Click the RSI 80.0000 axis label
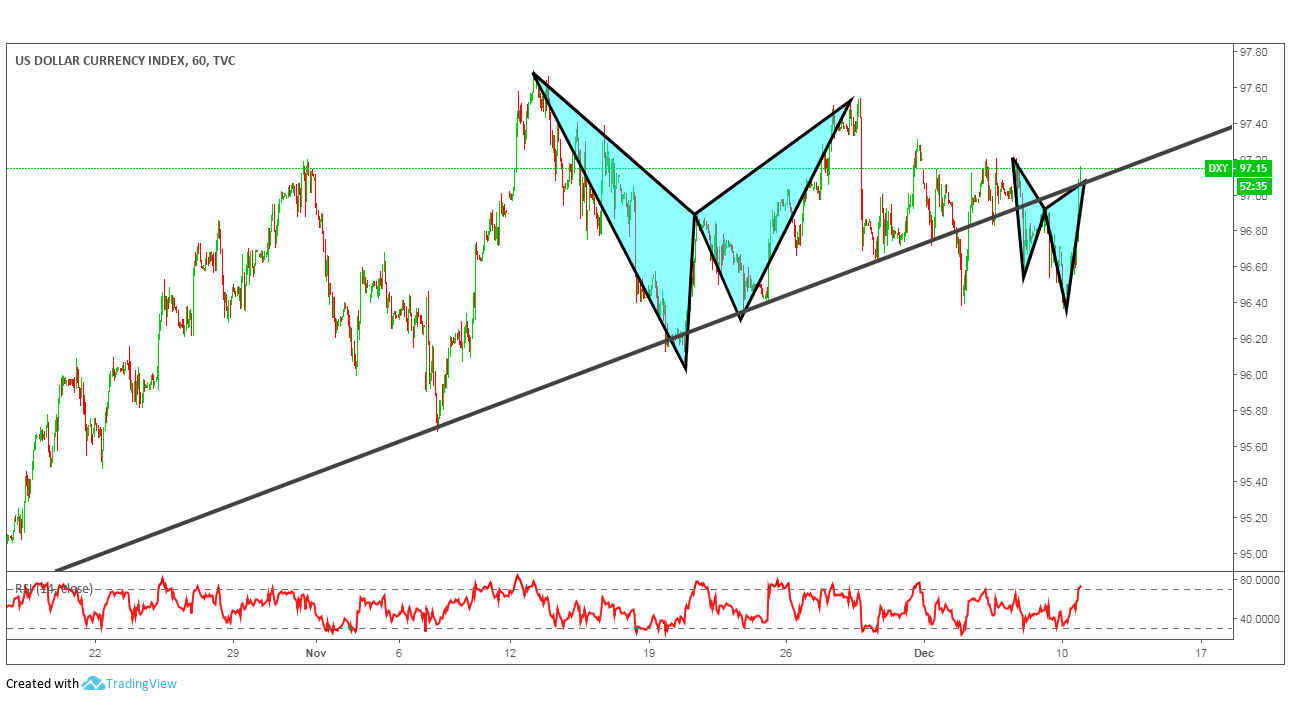This screenshot has width=1291, height=701. tap(1258, 580)
